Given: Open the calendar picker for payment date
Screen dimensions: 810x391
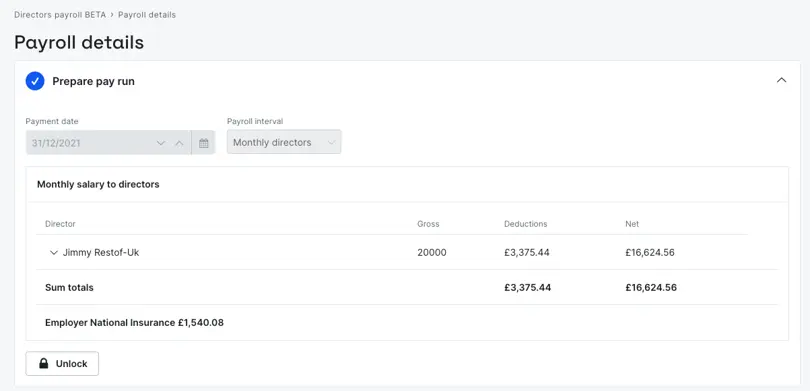Looking at the screenshot, I should (204, 143).
